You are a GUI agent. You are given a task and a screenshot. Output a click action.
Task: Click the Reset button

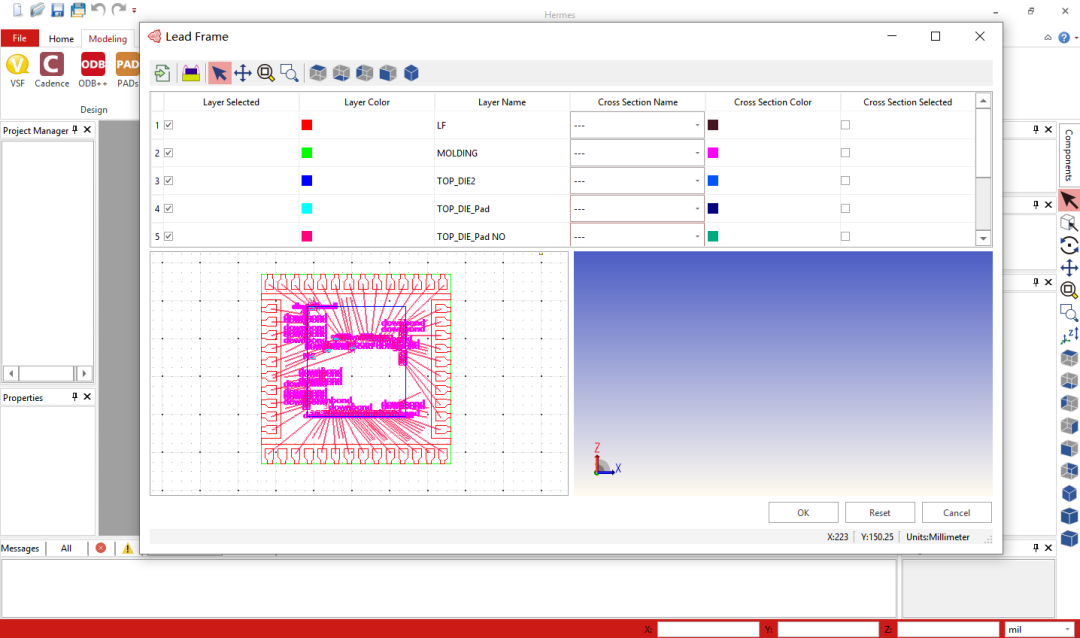879,513
